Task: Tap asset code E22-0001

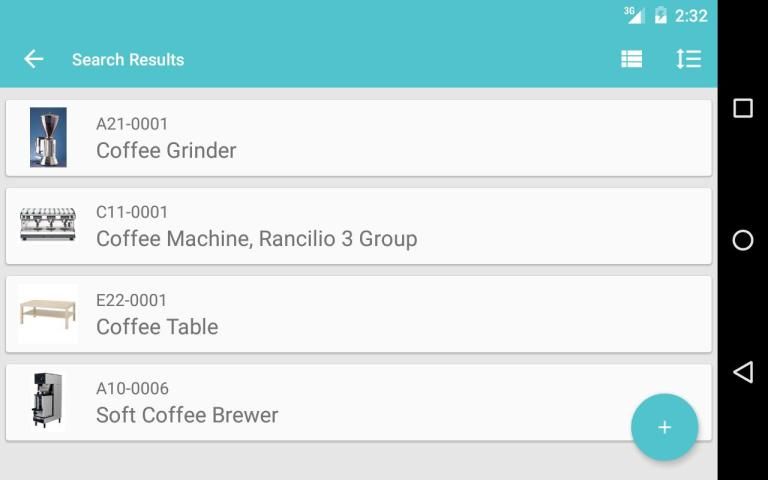Action: pyautogui.click(x=131, y=300)
